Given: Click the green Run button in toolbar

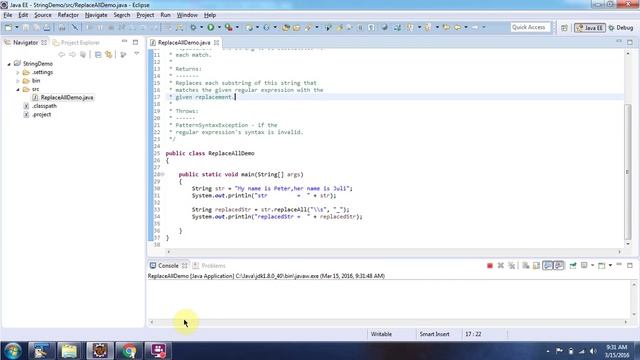Looking at the screenshot, I should (211, 27).
